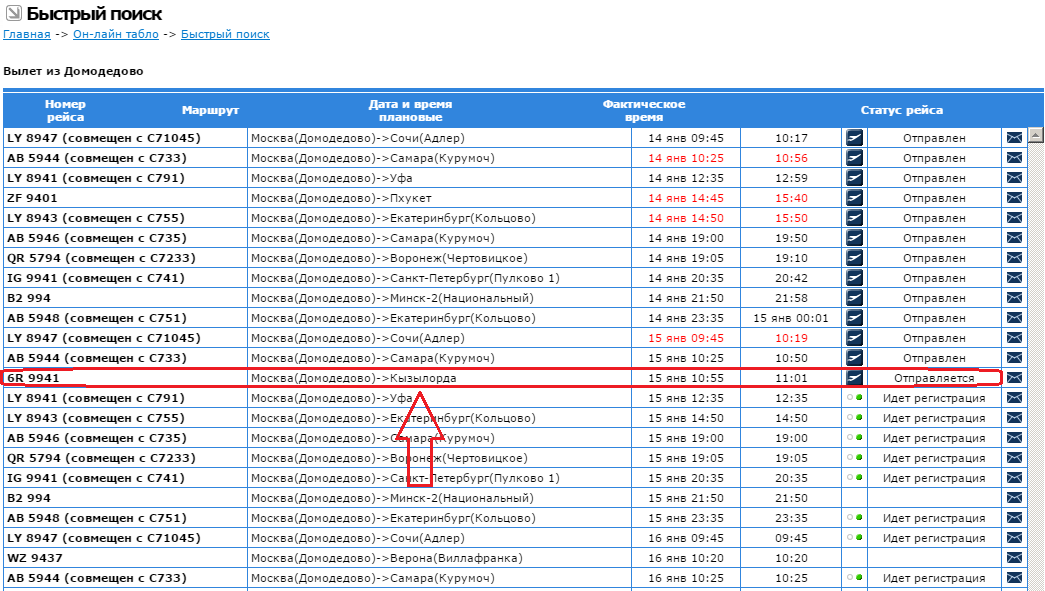The image size is (1045, 591).
Task: Click envelope icon for WZ 9437 Verona flight
Action: (1014, 558)
